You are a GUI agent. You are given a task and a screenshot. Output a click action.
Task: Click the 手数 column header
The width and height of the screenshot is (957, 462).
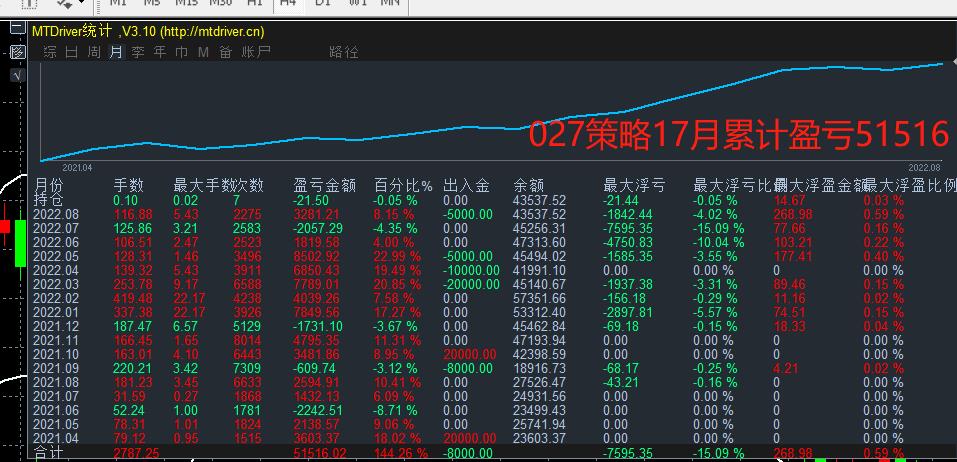(x=128, y=185)
